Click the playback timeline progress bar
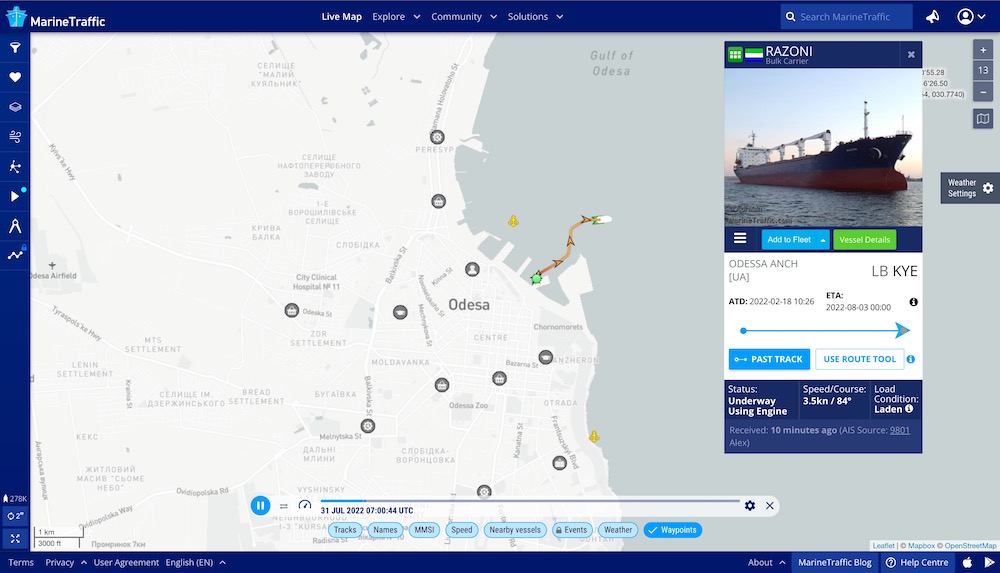The width and height of the screenshot is (1000, 573). (x=530, y=500)
